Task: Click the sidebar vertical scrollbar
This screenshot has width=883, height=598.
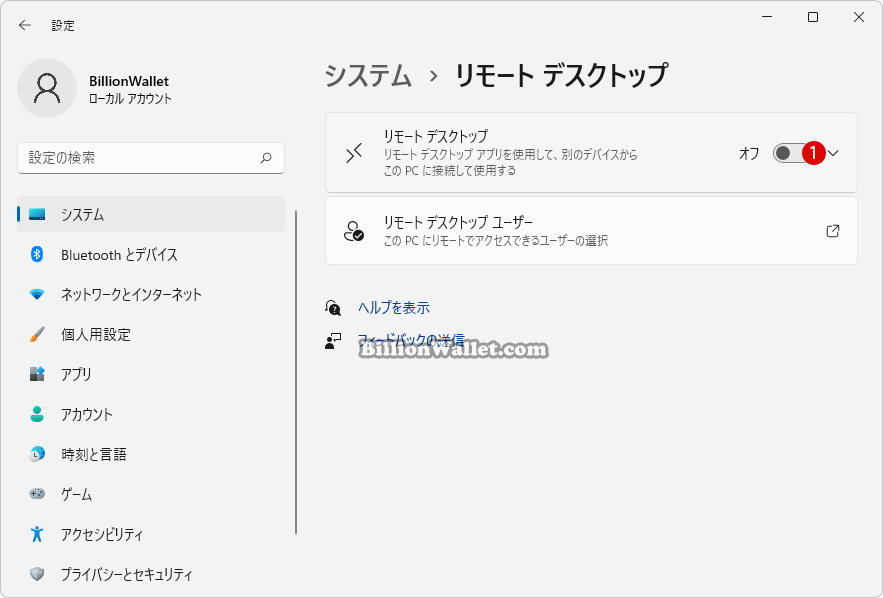Action: point(296,373)
